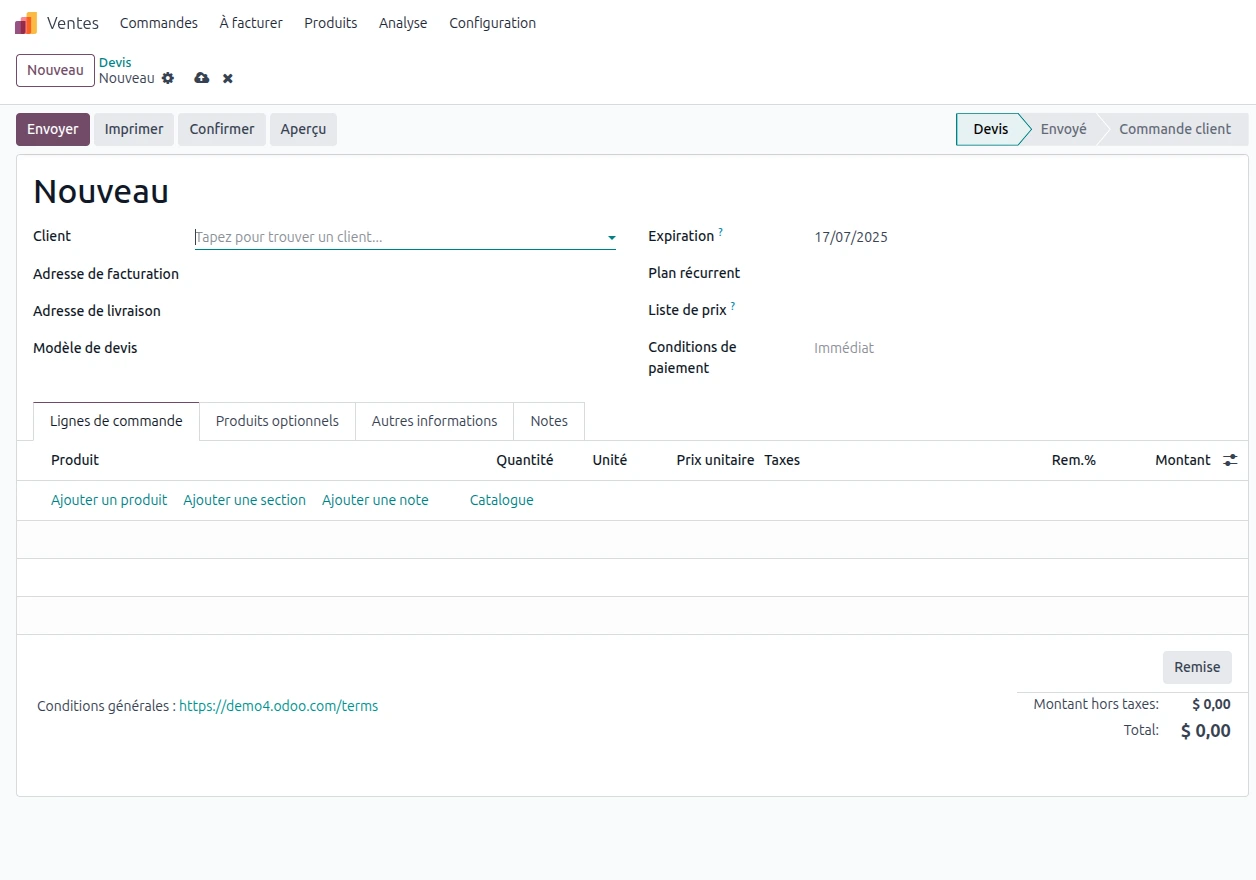This screenshot has width=1256, height=880.
Task: Show Liste de prix help tooltip
Action: [x=732, y=307]
